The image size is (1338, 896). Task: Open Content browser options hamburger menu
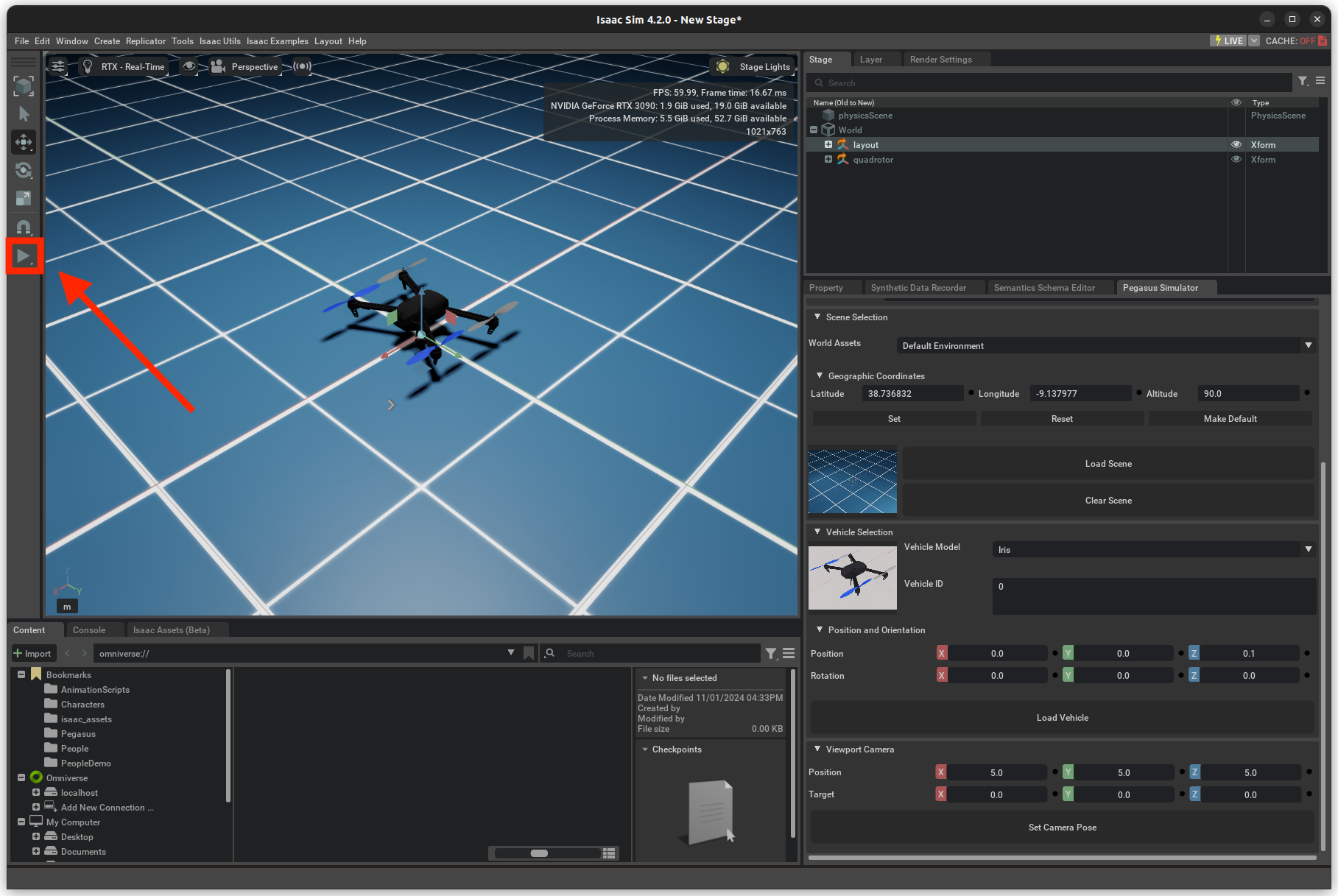pos(789,653)
